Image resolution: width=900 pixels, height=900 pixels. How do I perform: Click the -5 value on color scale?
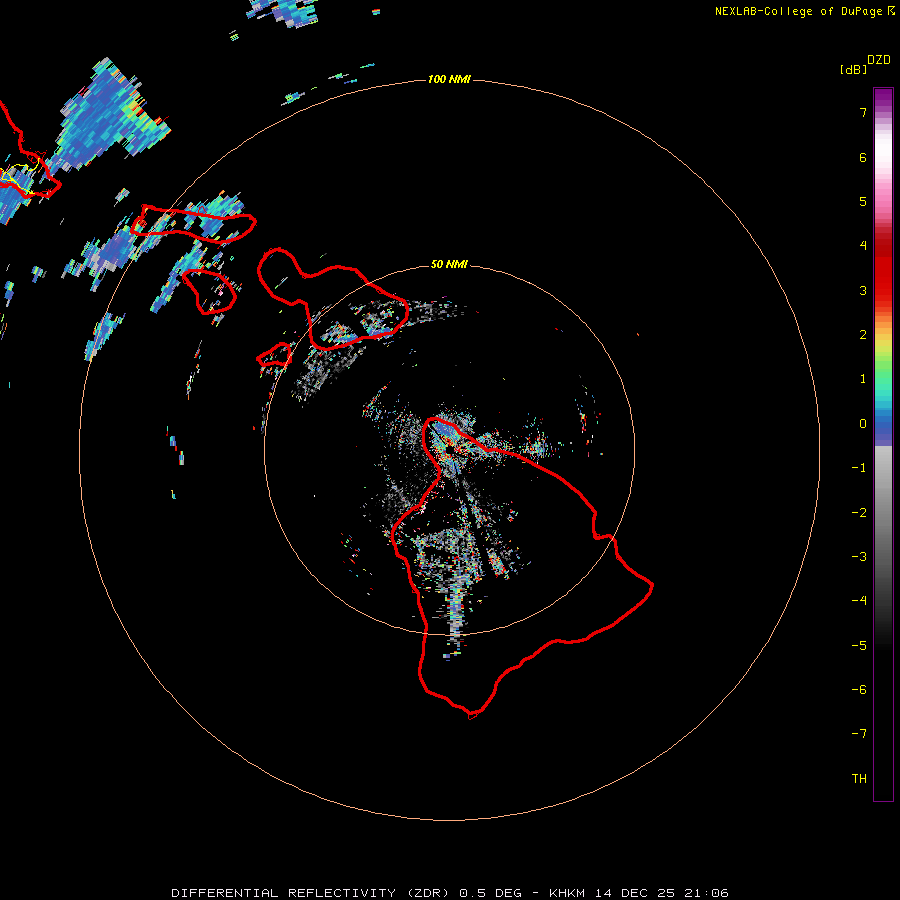pos(859,646)
